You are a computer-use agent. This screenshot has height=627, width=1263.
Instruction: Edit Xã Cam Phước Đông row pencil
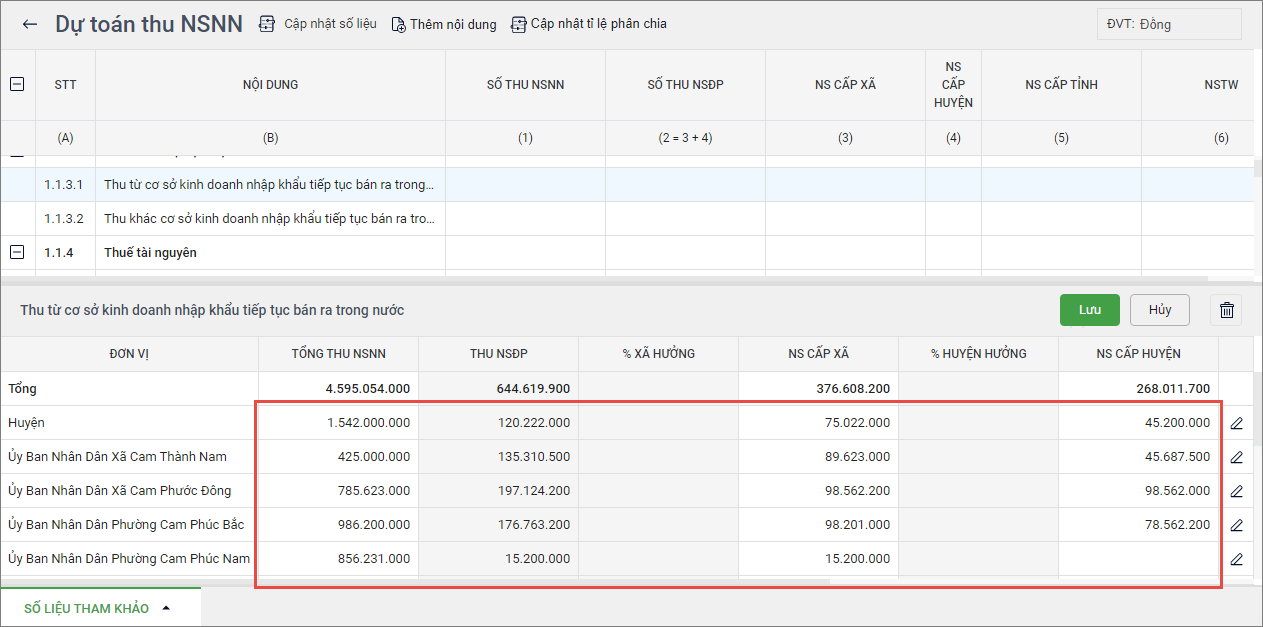click(1236, 491)
